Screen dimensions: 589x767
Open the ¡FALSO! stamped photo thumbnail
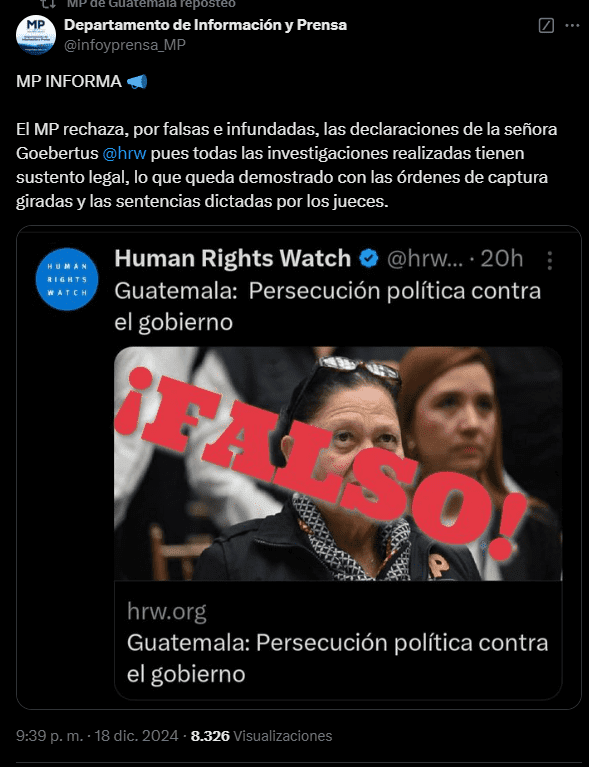click(338, 463)
